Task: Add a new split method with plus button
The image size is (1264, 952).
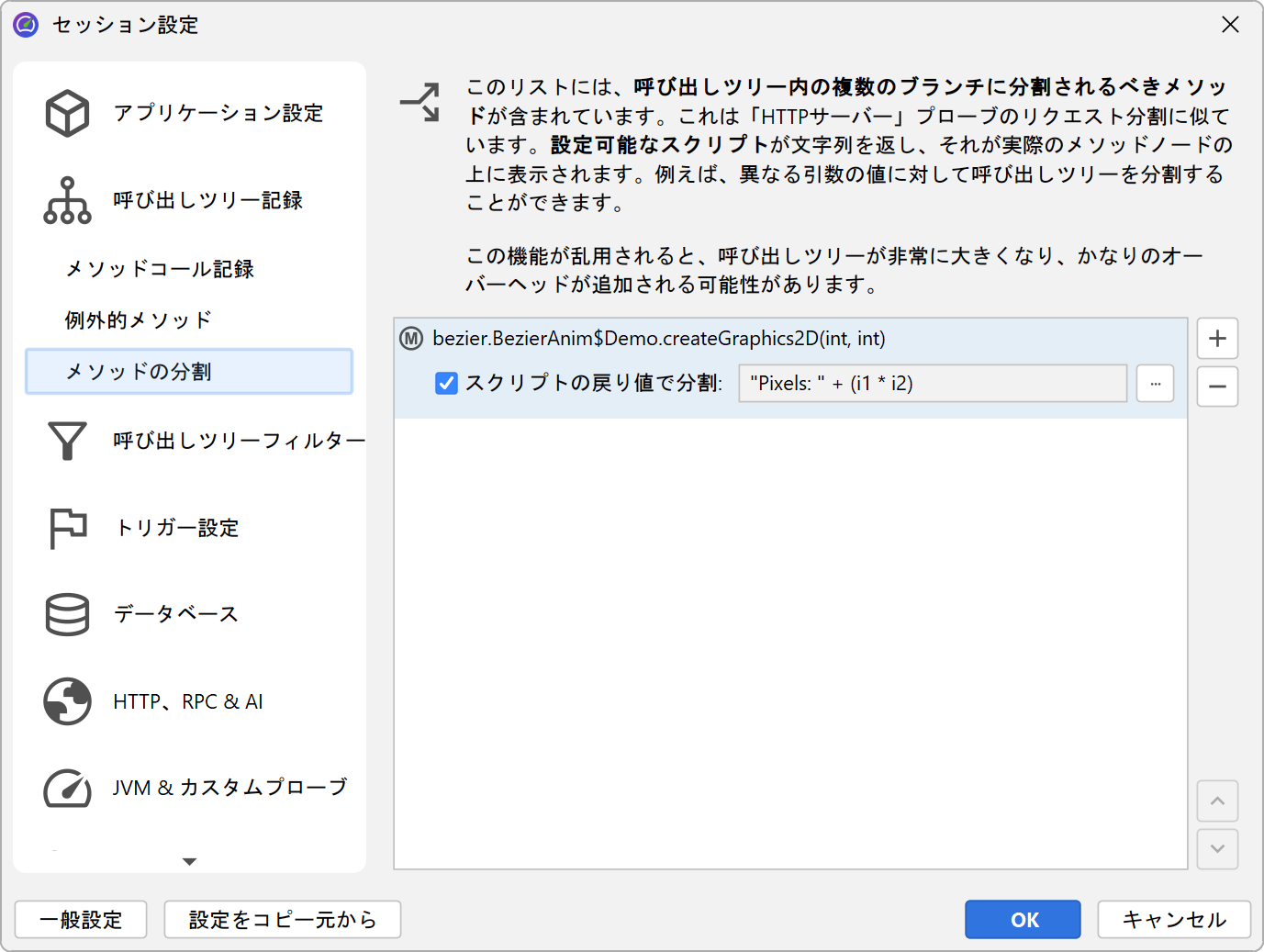Action: click(x=1217, y=339)
